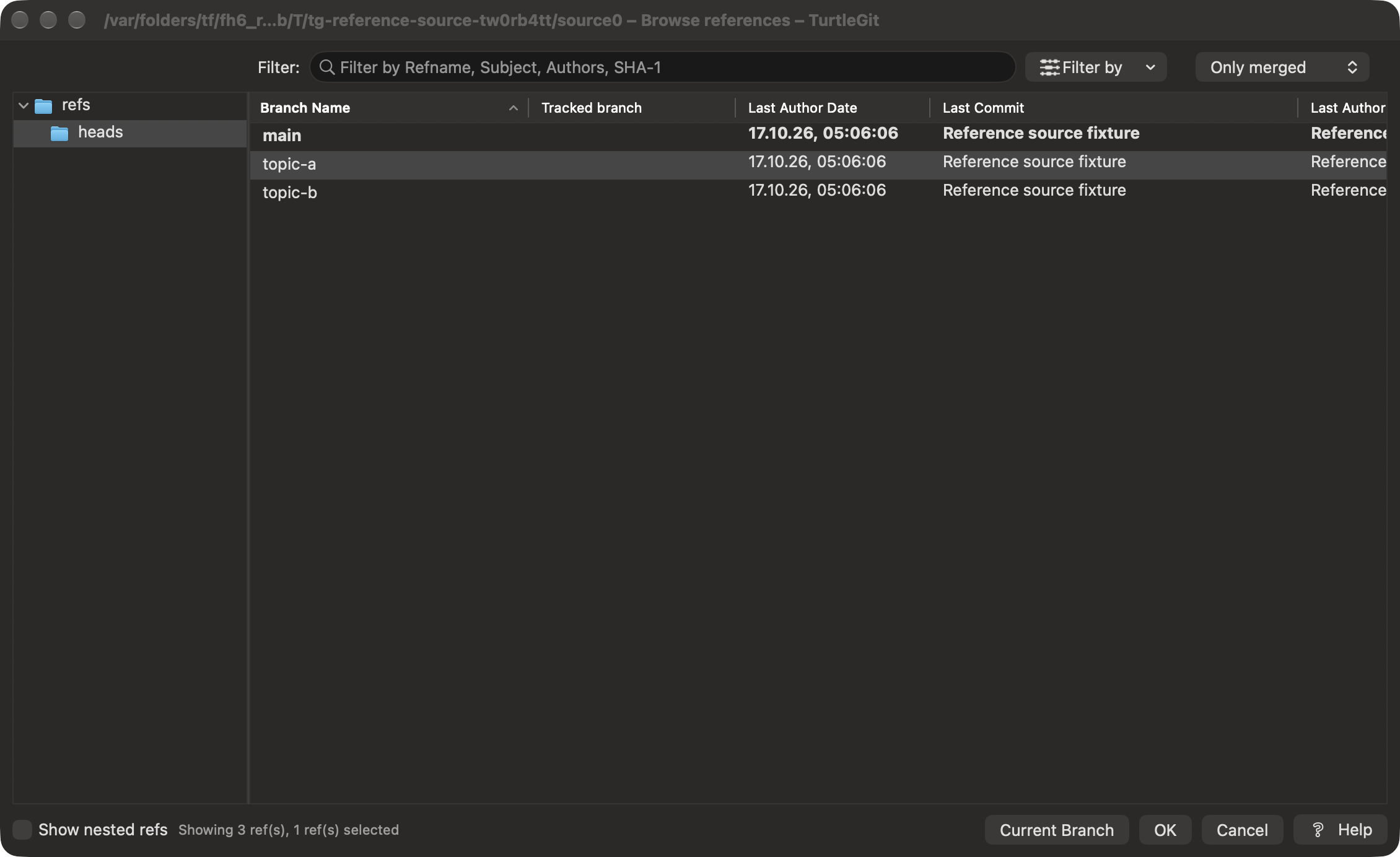
Task: Sort by Last Author Date column
Action: pyautogui.click(x=833, y=108)
